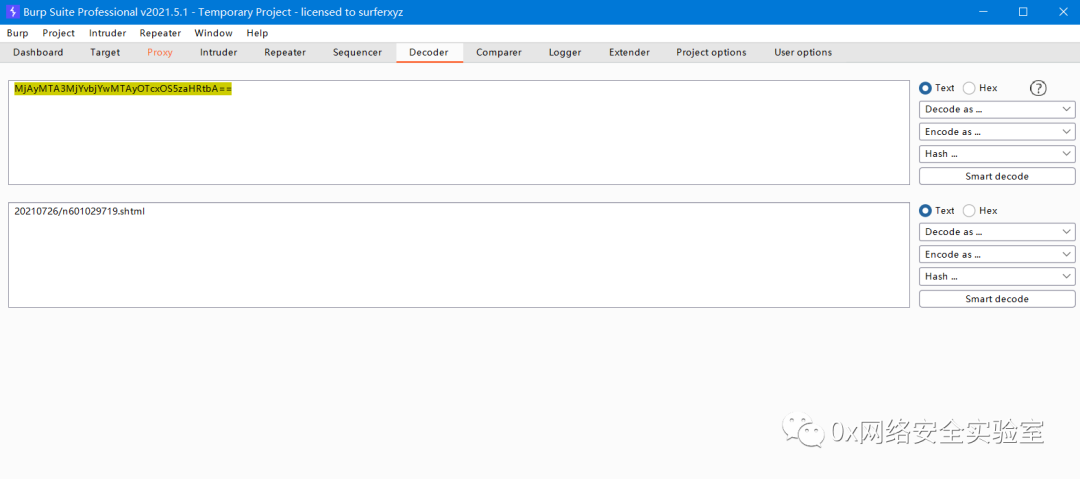Switch to the Project options tab
The image size is (1080, 479).
(711, 52)
